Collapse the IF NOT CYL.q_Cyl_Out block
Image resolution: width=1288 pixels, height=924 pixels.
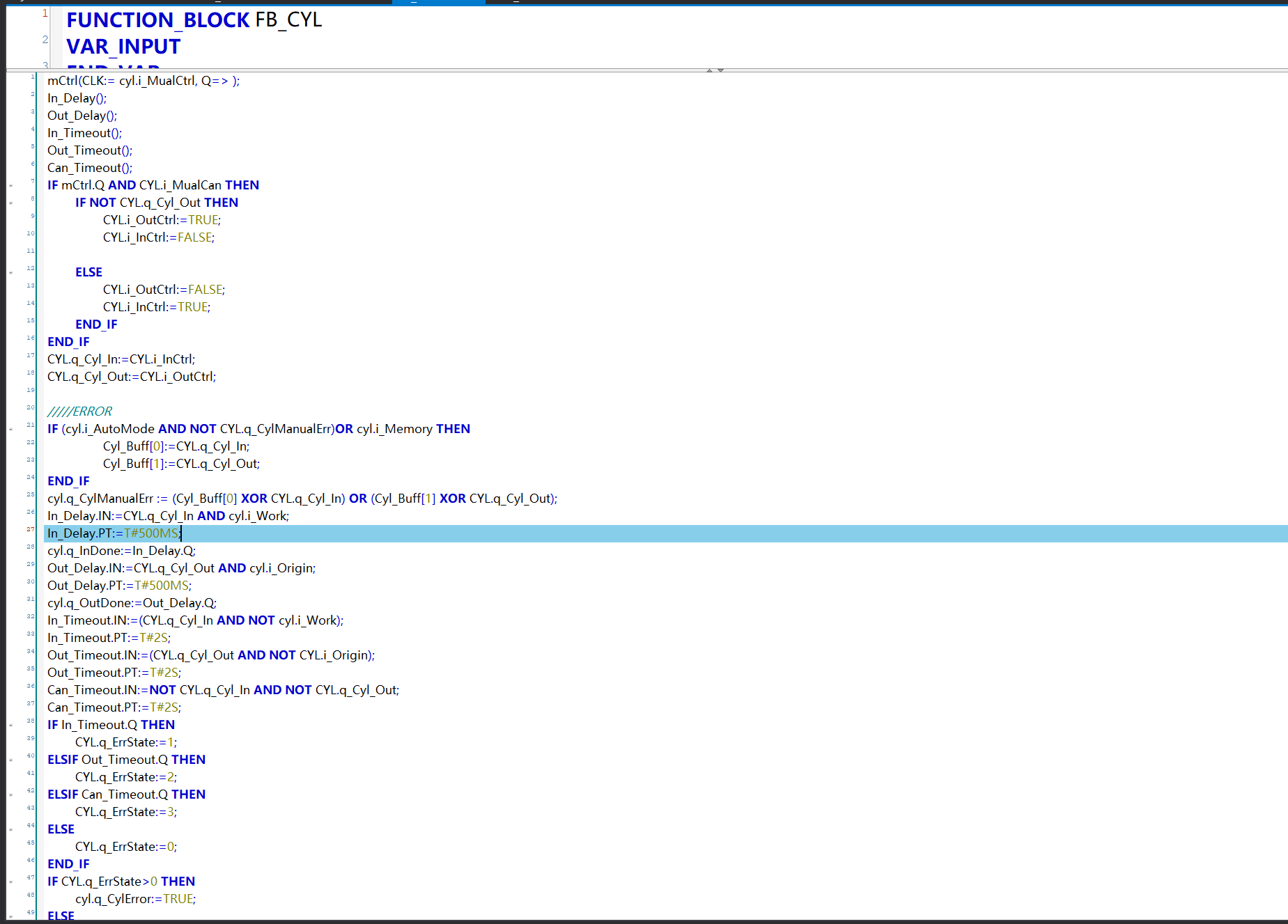11,203
